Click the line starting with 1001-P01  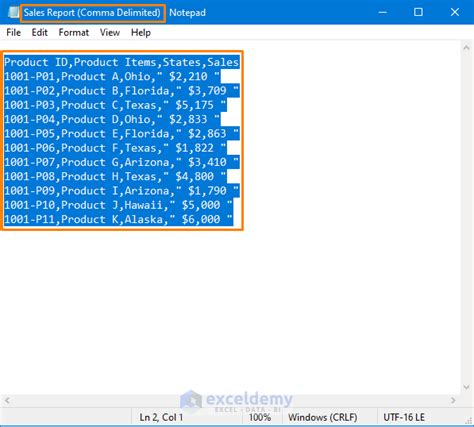coord(112,77)
